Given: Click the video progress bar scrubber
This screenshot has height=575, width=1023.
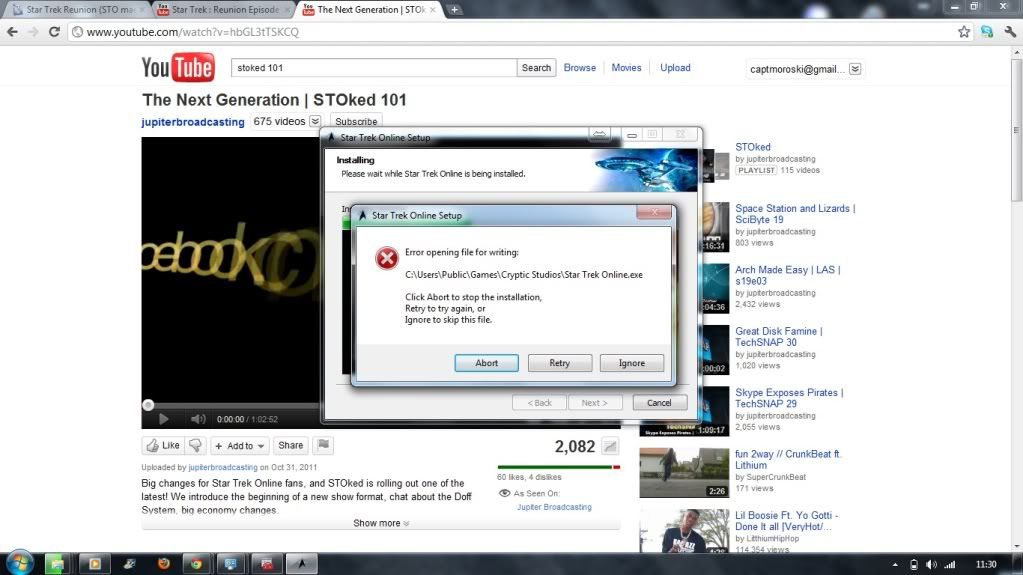Looking at the screenshot, I should (148, 405).
